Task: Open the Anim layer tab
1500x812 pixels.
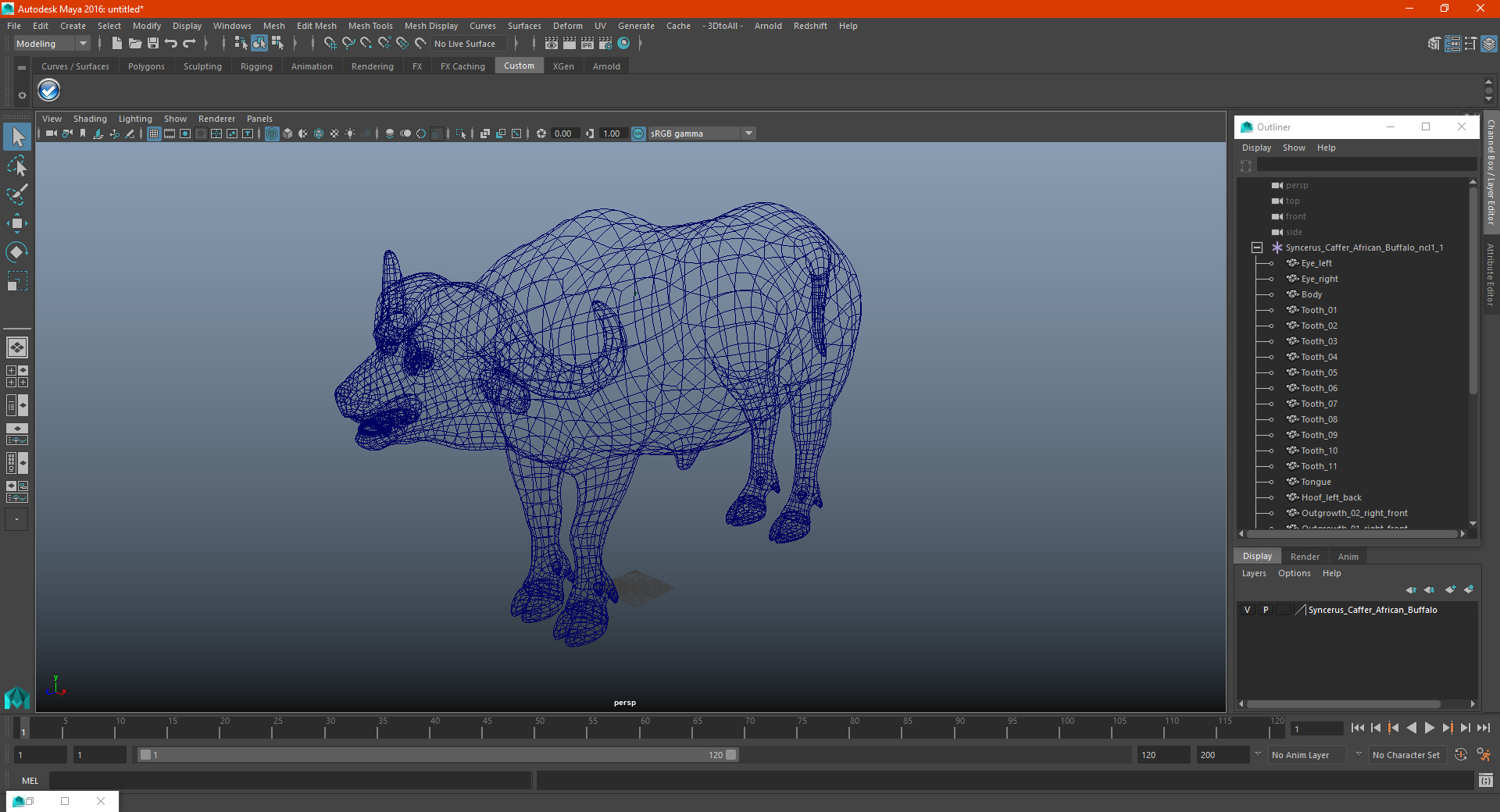Action: (1348, 557)
